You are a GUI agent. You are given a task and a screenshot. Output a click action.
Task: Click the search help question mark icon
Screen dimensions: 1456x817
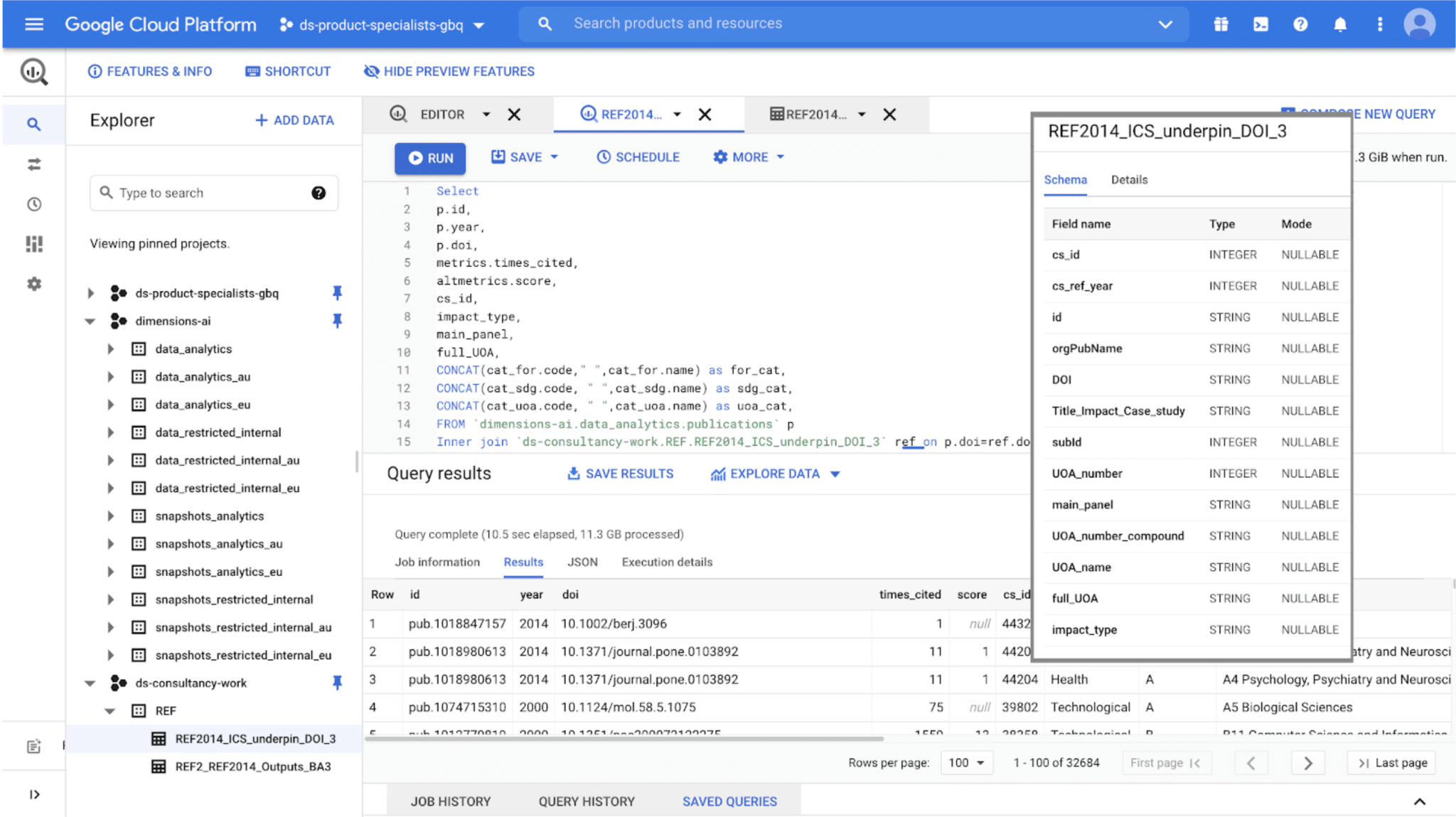(318, 193)
